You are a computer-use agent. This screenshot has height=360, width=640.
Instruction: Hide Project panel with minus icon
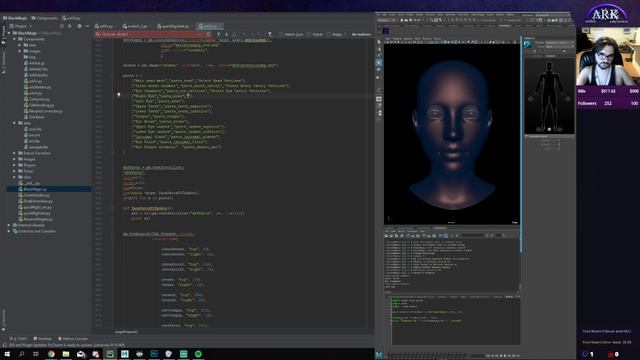87,26
